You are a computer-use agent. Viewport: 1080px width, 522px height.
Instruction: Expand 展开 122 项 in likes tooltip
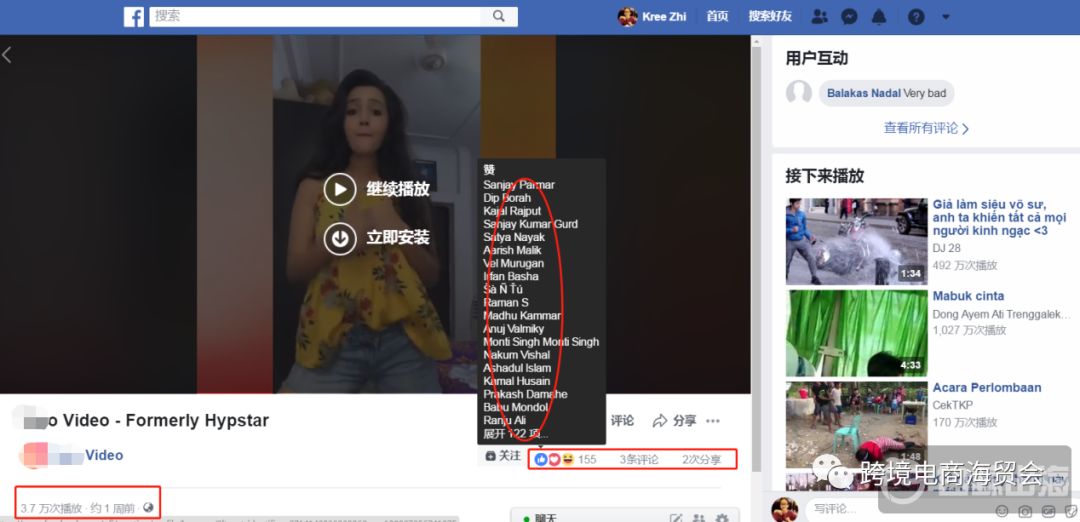(x=516, y=434)
